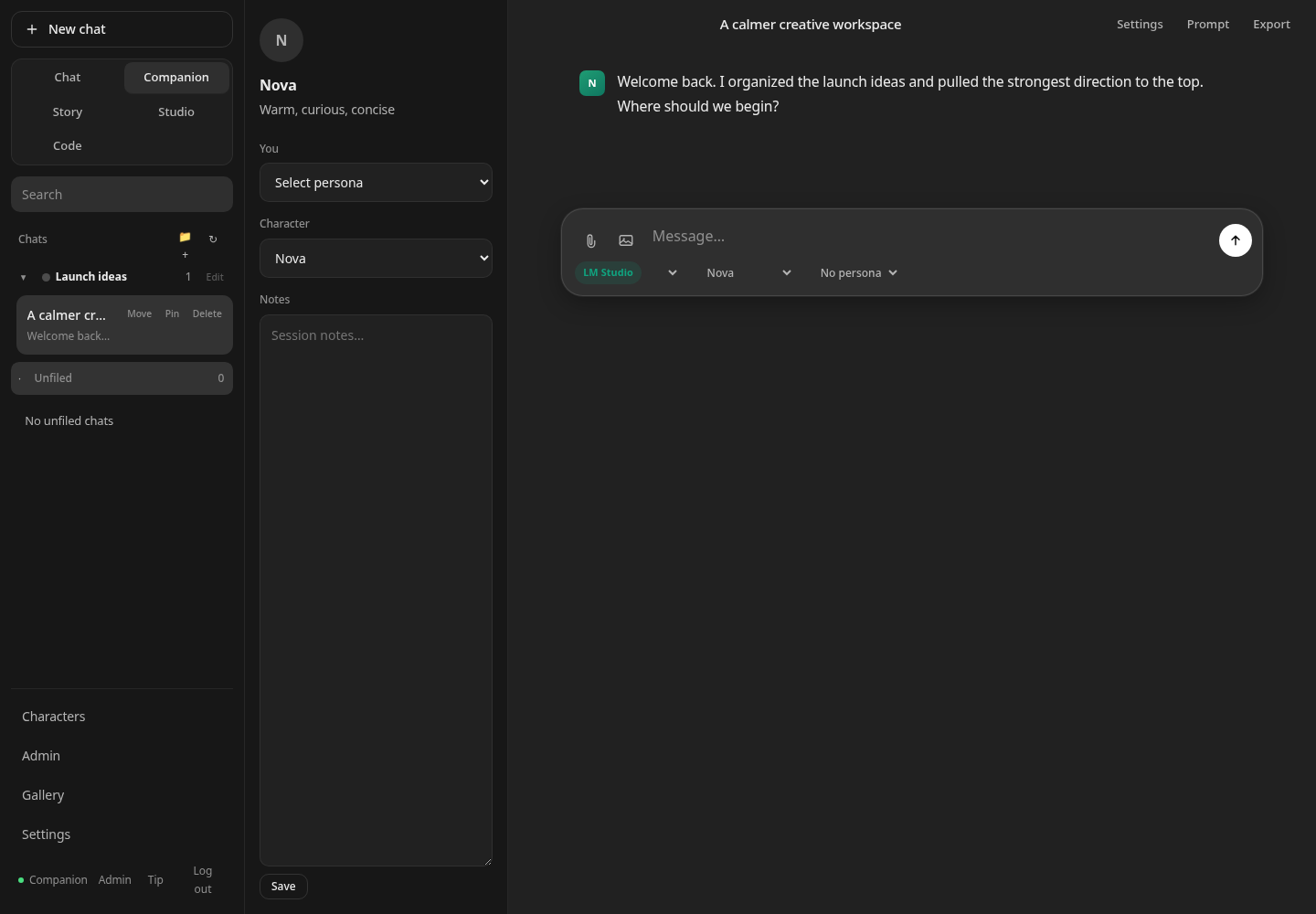Pin the calmer creative chat
The width and height of the screenshot is (1316, 914).
172,314
